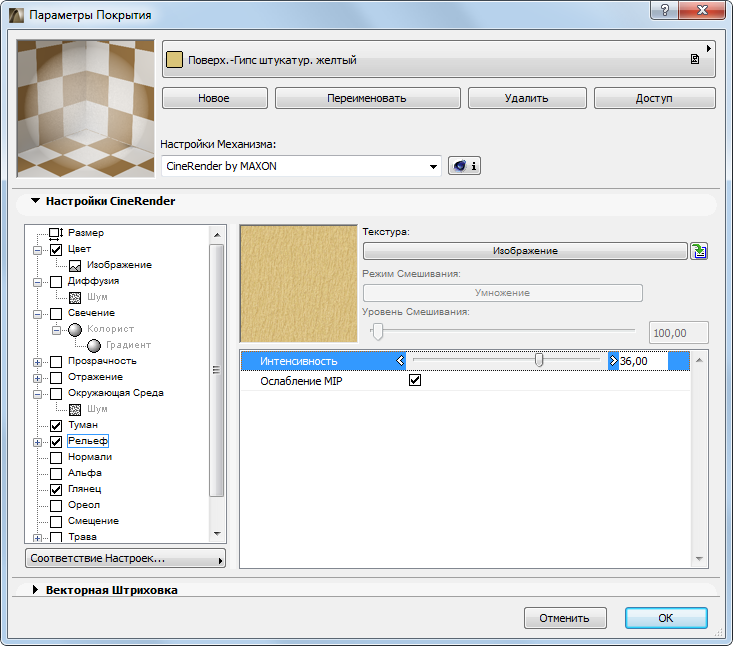733x646 pixels.
Task: Enable the Ореол checkbox
Action: point(56,506)
